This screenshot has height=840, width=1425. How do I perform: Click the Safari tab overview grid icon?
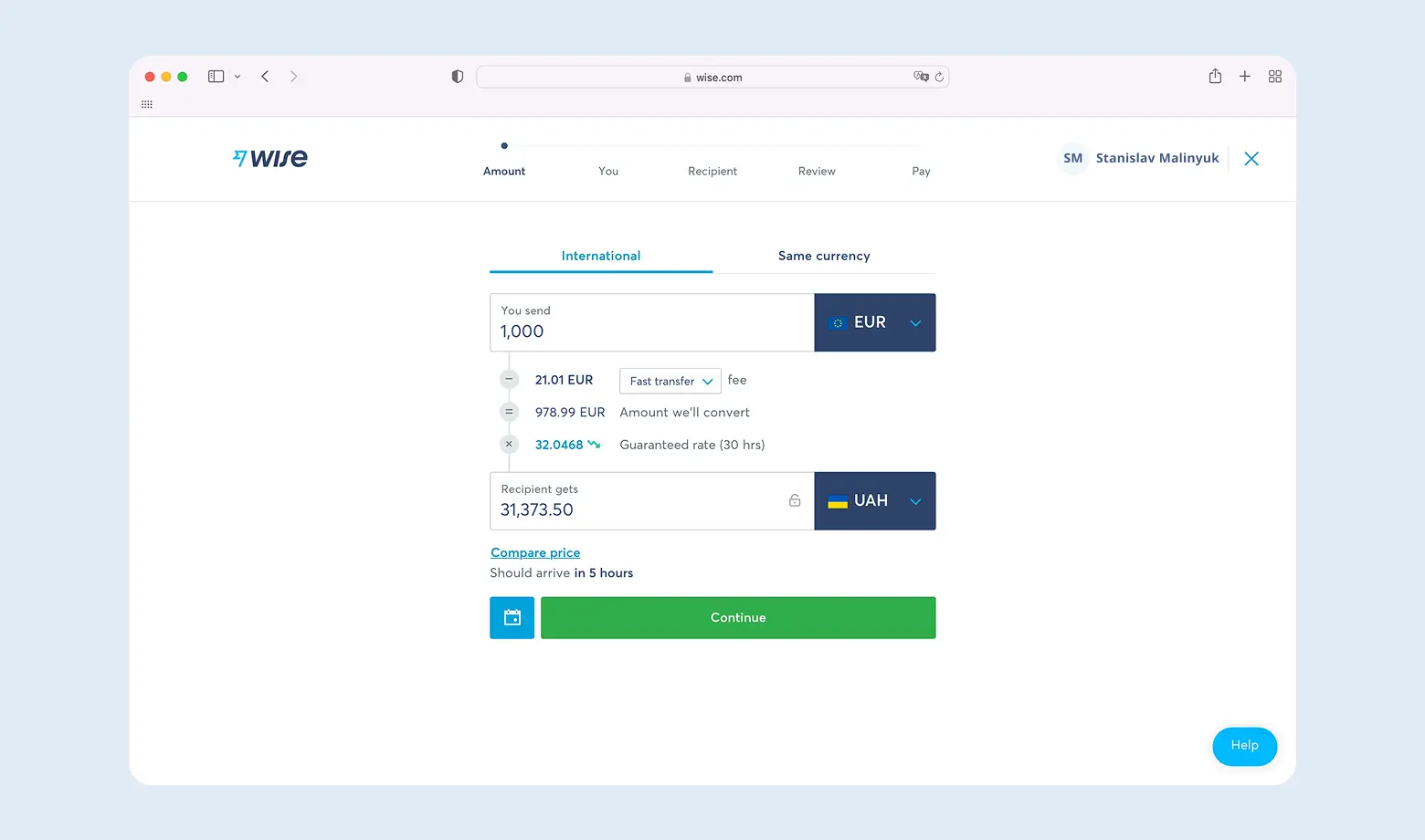click(1275, 77)
